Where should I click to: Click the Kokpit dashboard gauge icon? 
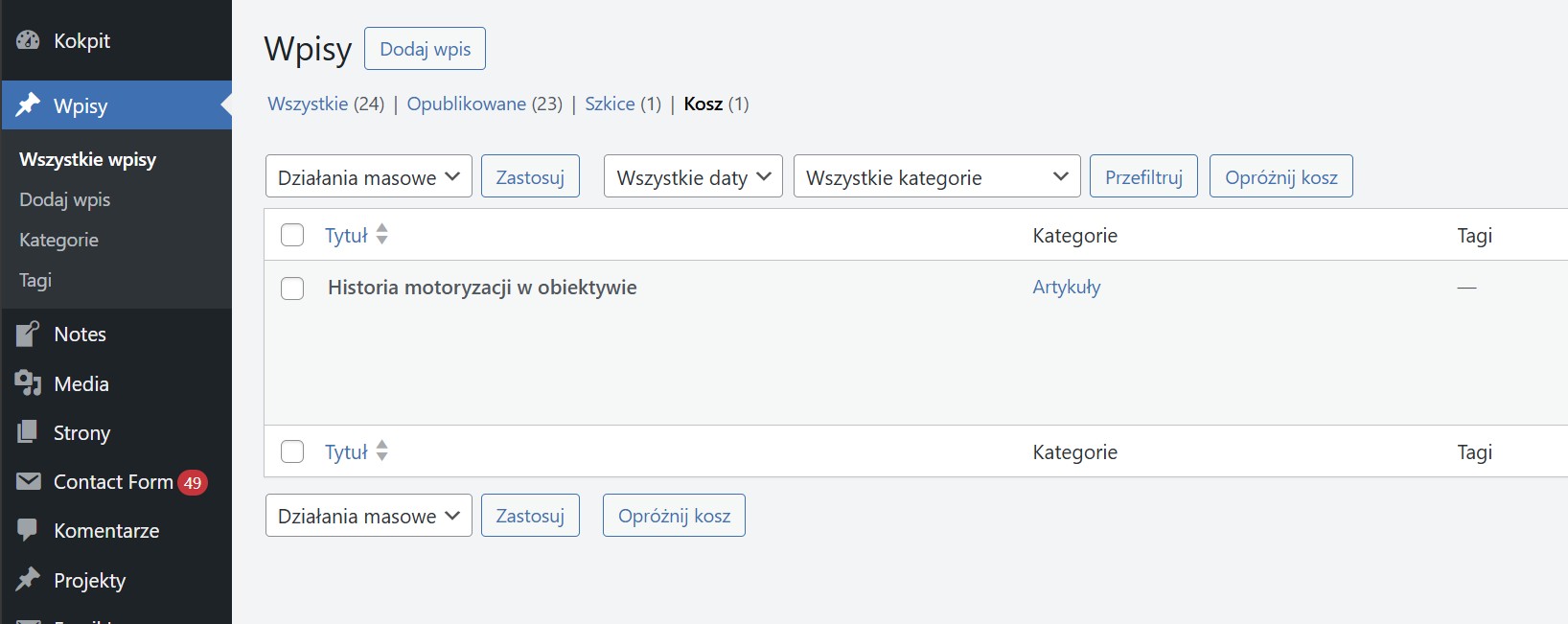tap(28, 40)
